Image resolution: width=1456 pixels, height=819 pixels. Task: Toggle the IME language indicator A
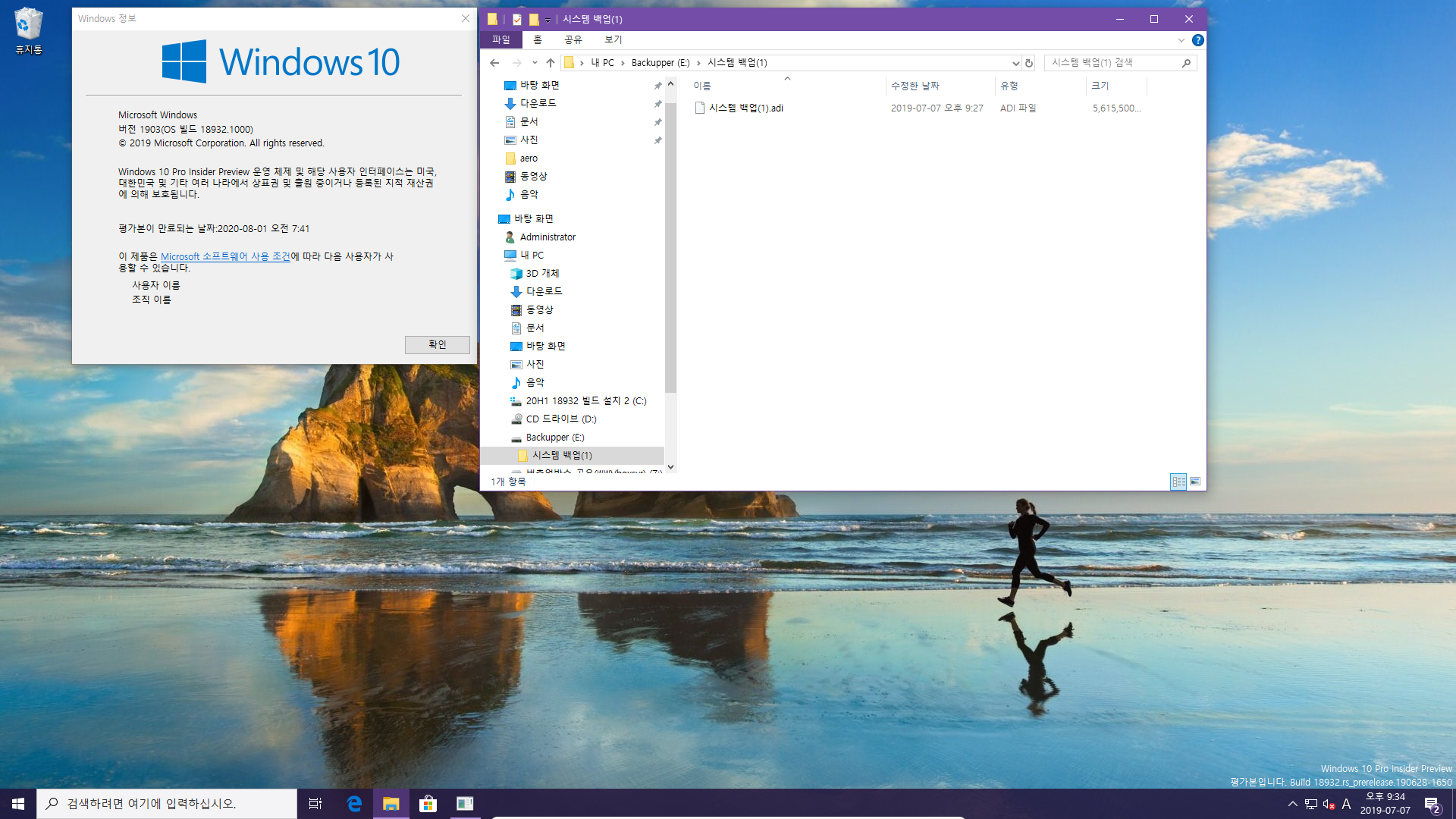point(1347,804)
